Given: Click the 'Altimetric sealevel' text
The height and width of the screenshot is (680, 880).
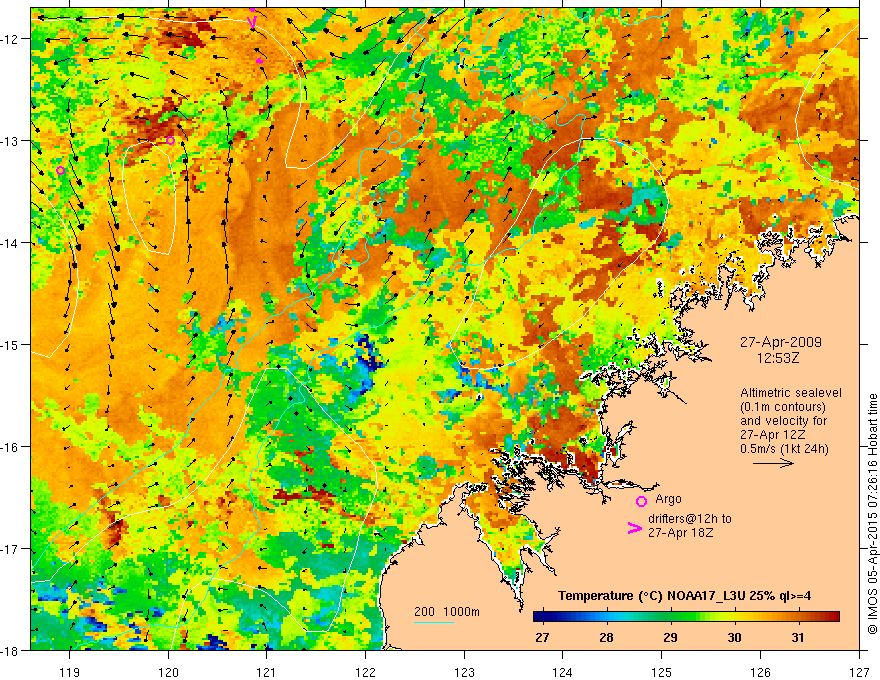Looking at the screenshot, I should [791, 393].
